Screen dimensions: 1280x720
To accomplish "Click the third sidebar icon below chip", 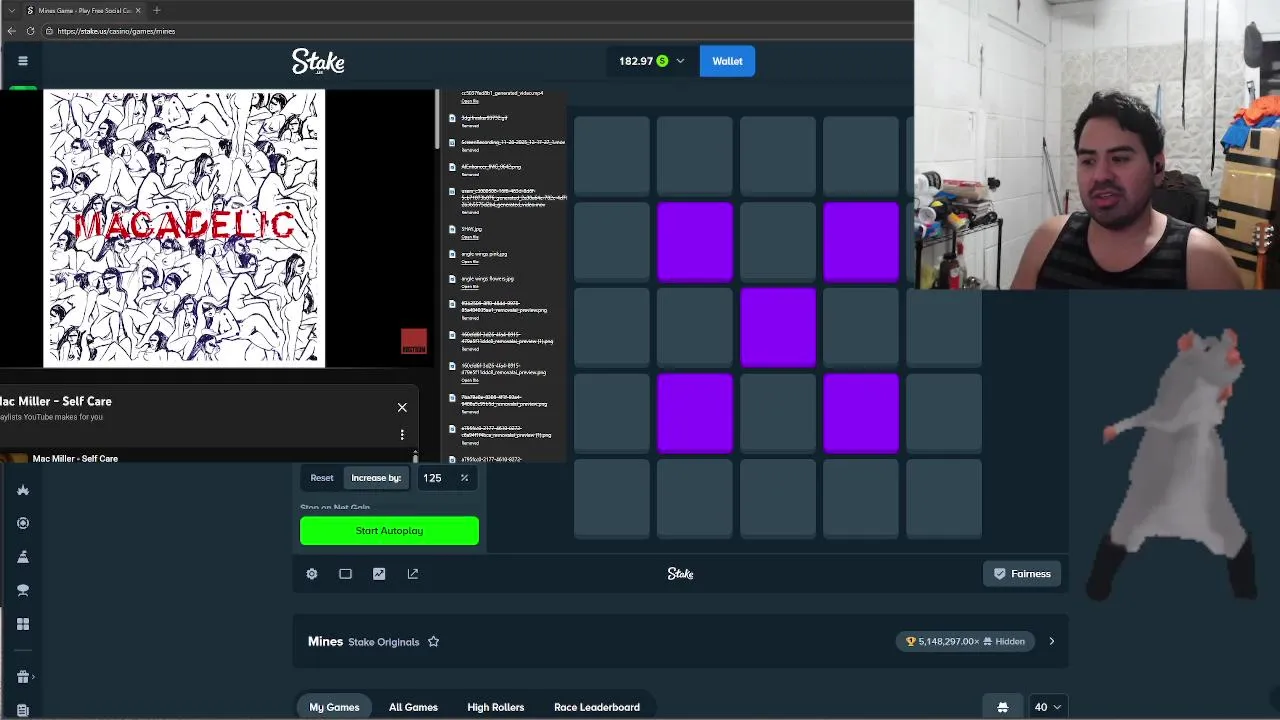I will coord(23,557).
